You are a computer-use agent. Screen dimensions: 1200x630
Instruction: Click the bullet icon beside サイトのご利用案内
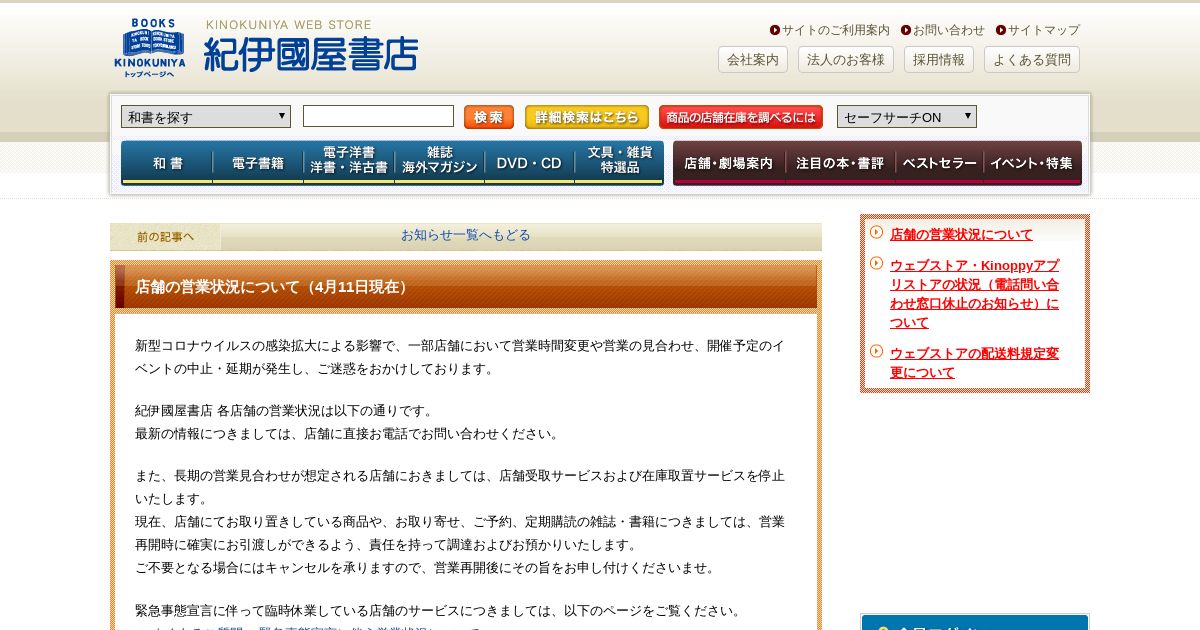775,30
